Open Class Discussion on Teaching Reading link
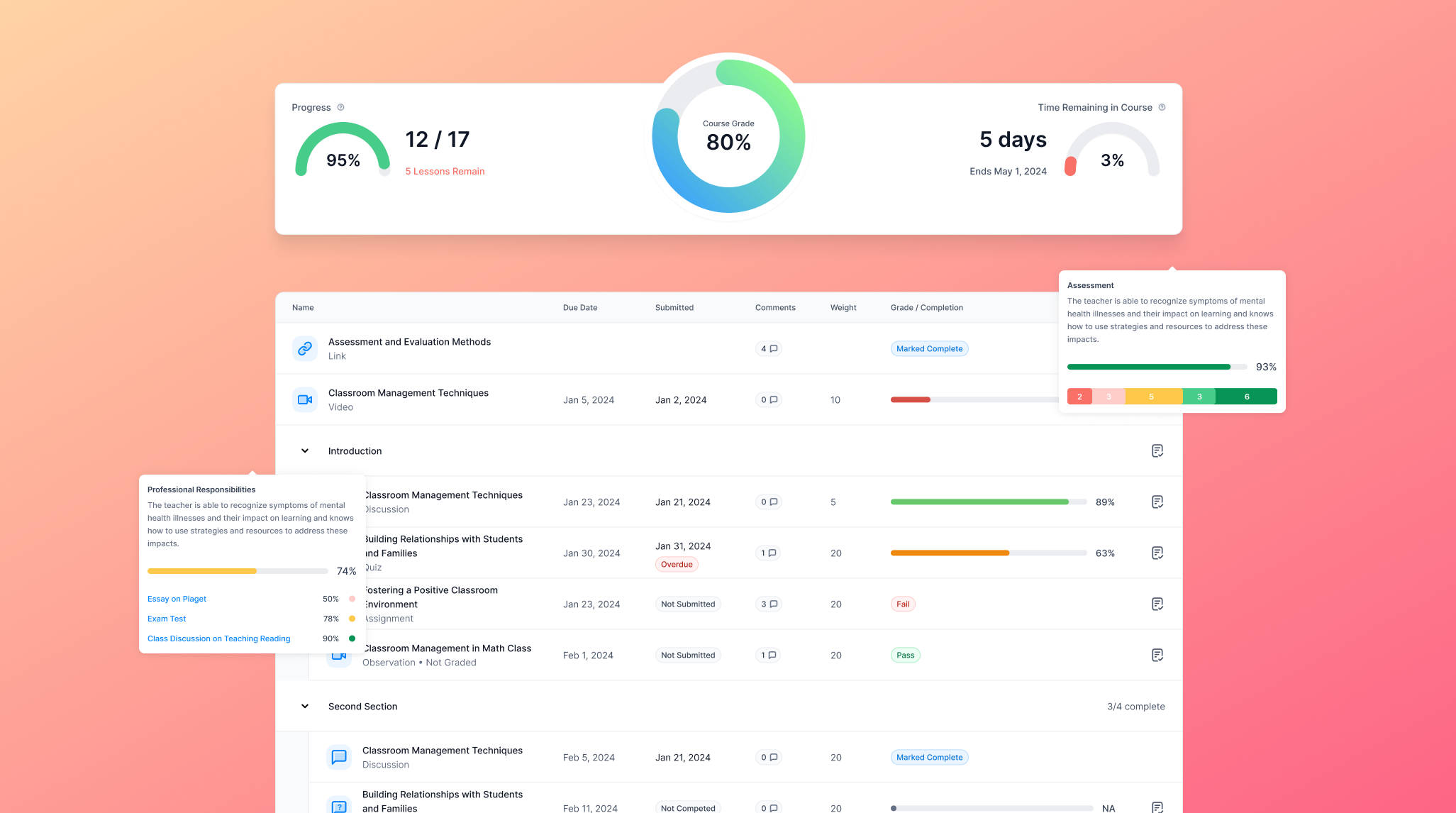Viewport: 1456px width, 813px height. point(218,638)
